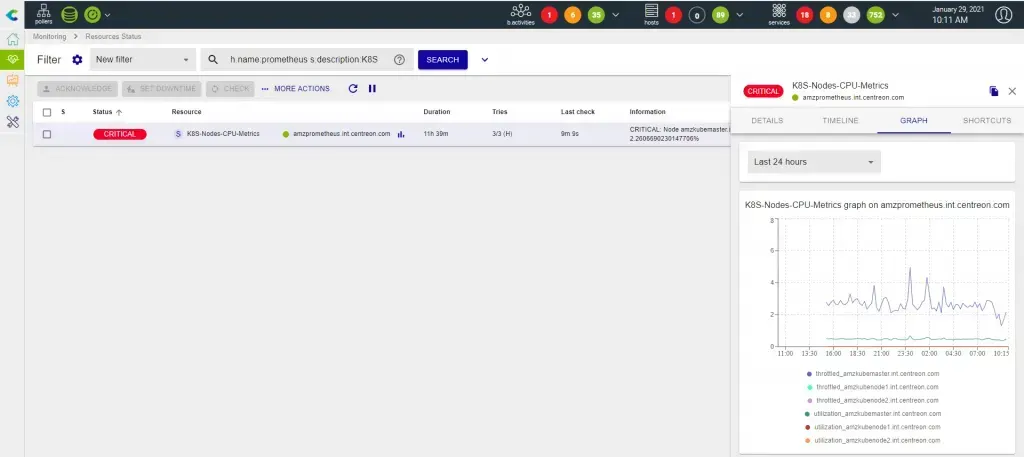This screenshot has width=1024, height=457.
Task: Click red hosts counter showing 1
Action: tap(673, 15)
